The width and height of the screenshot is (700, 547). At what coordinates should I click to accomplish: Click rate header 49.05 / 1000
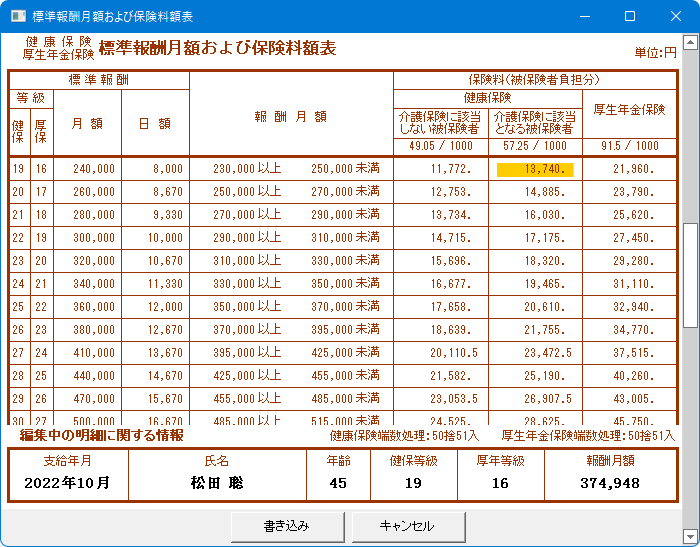(x=441, y=146)
